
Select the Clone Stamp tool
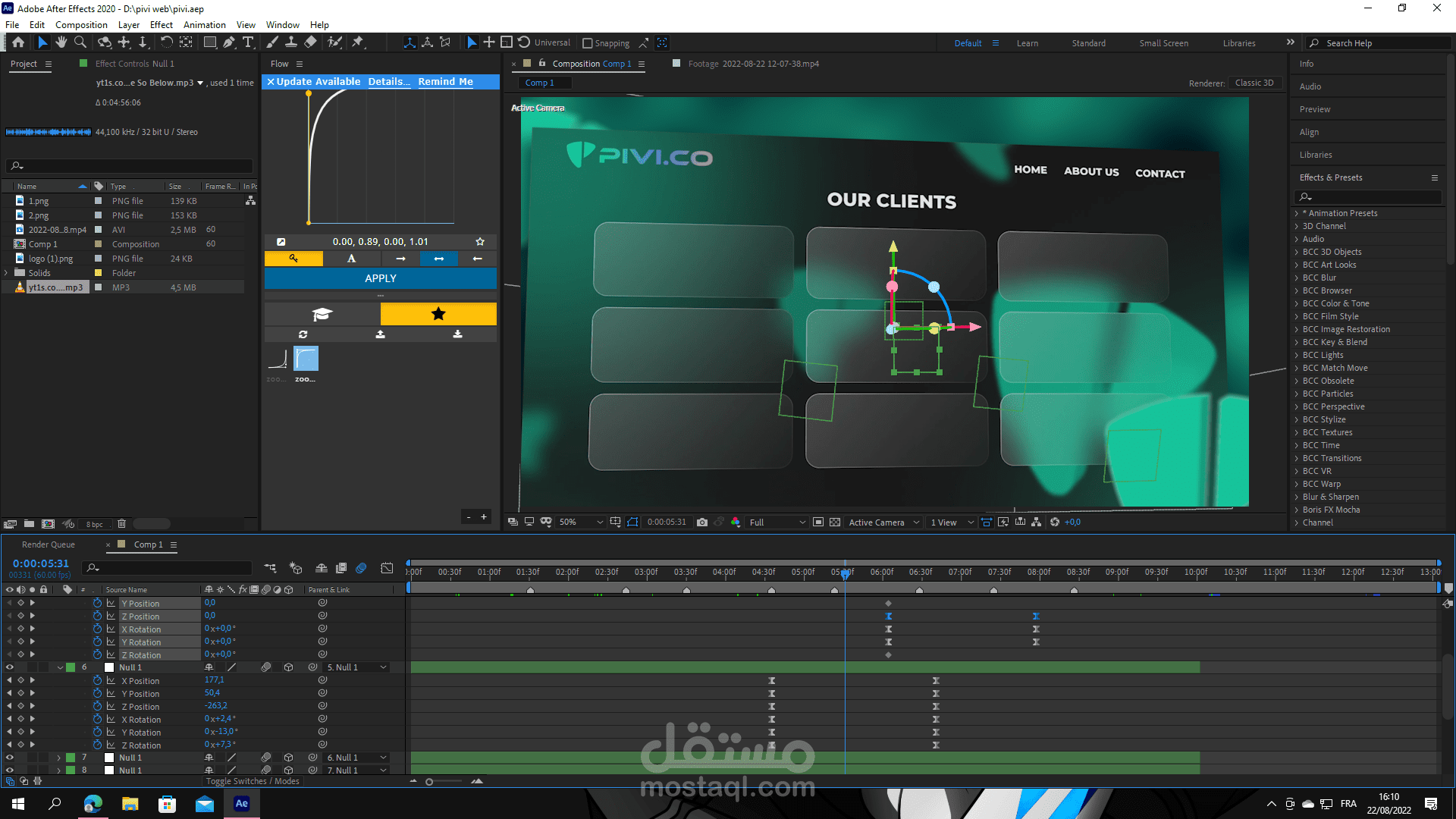click(290, 42)
